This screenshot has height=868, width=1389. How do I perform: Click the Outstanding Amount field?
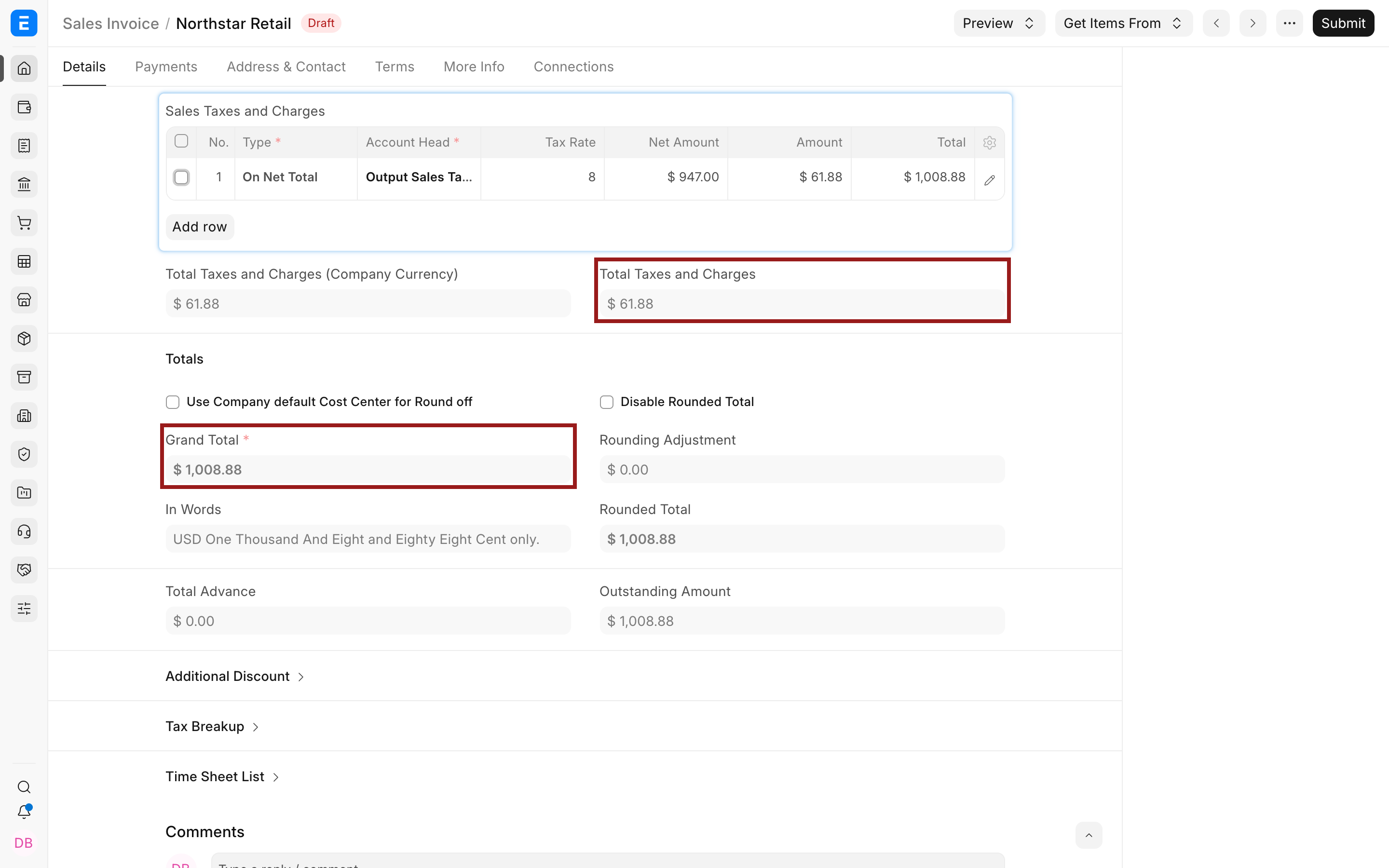click(x=802, y=621)
